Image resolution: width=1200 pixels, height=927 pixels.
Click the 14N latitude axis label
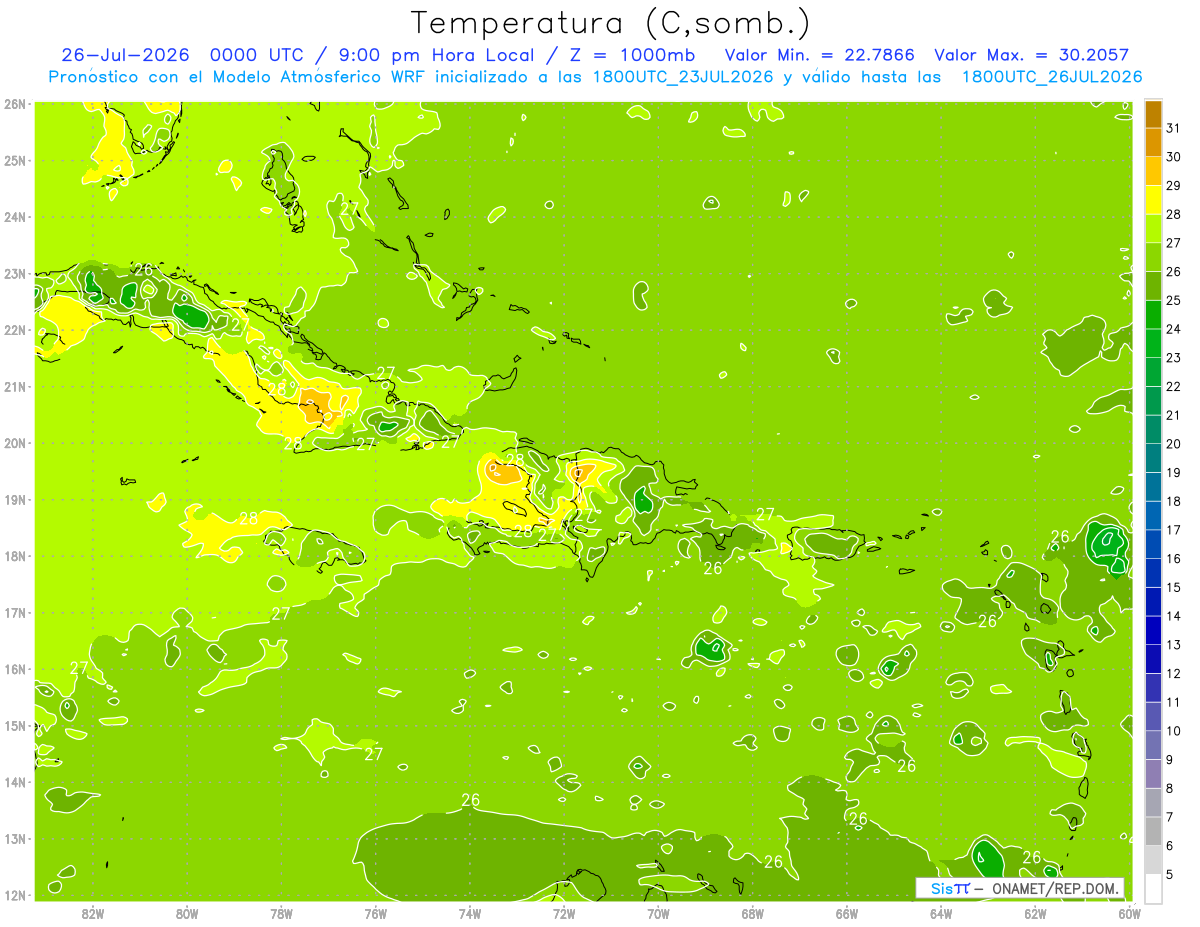15,782
